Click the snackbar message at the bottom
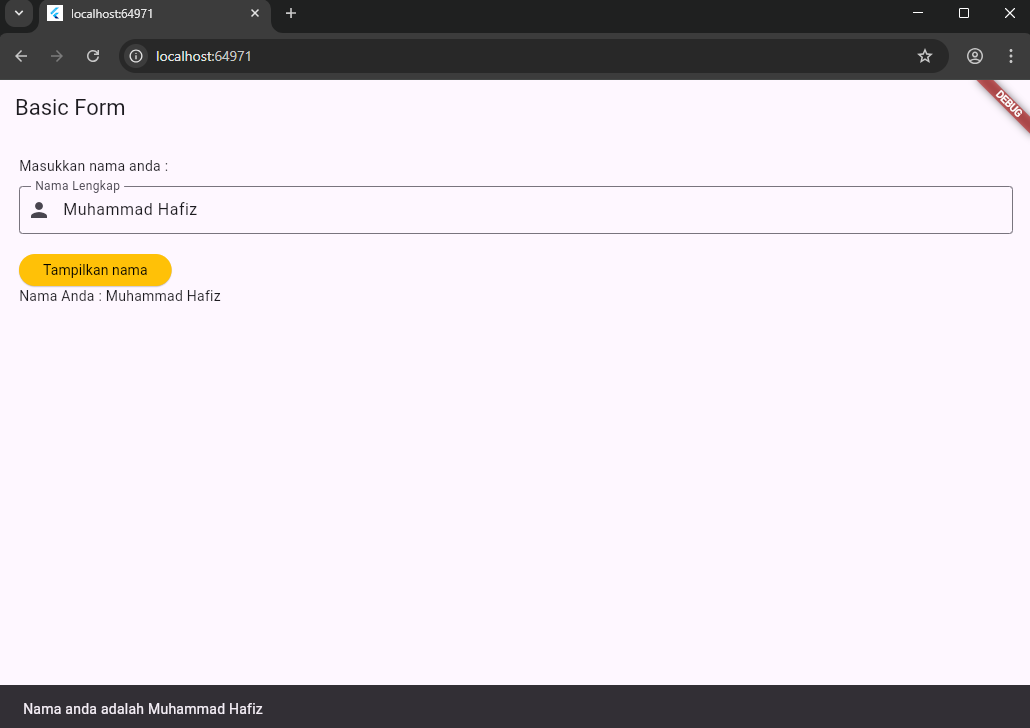The image size is (1030, 728). point(143,708)
